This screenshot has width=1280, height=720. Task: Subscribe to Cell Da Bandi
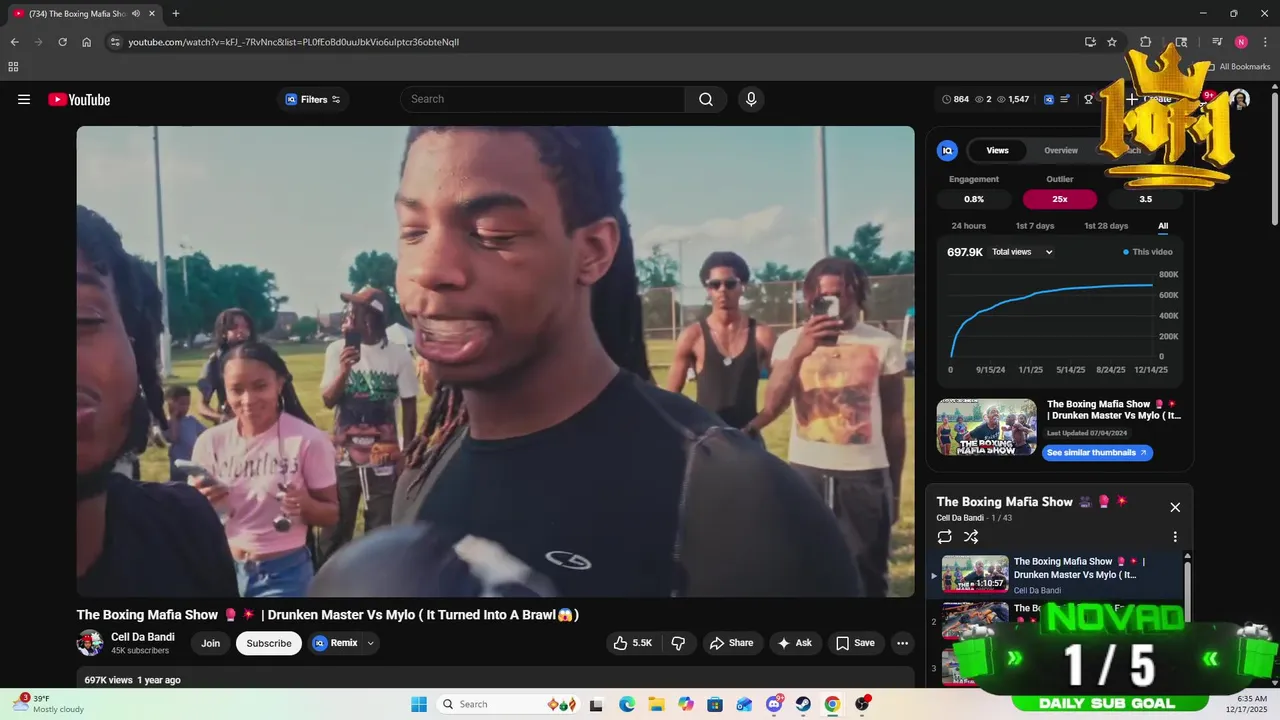[269, 643]
